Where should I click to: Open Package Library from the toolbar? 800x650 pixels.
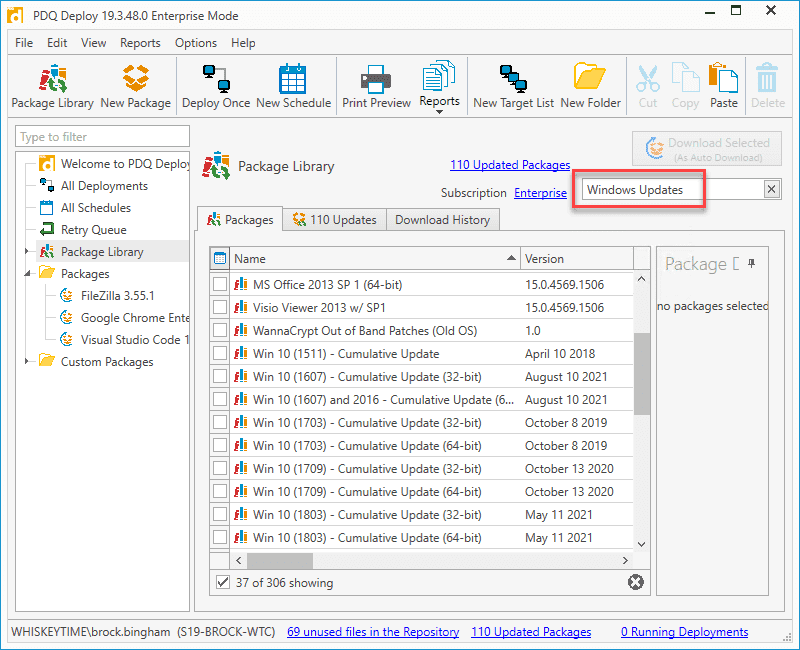point(53,86)
